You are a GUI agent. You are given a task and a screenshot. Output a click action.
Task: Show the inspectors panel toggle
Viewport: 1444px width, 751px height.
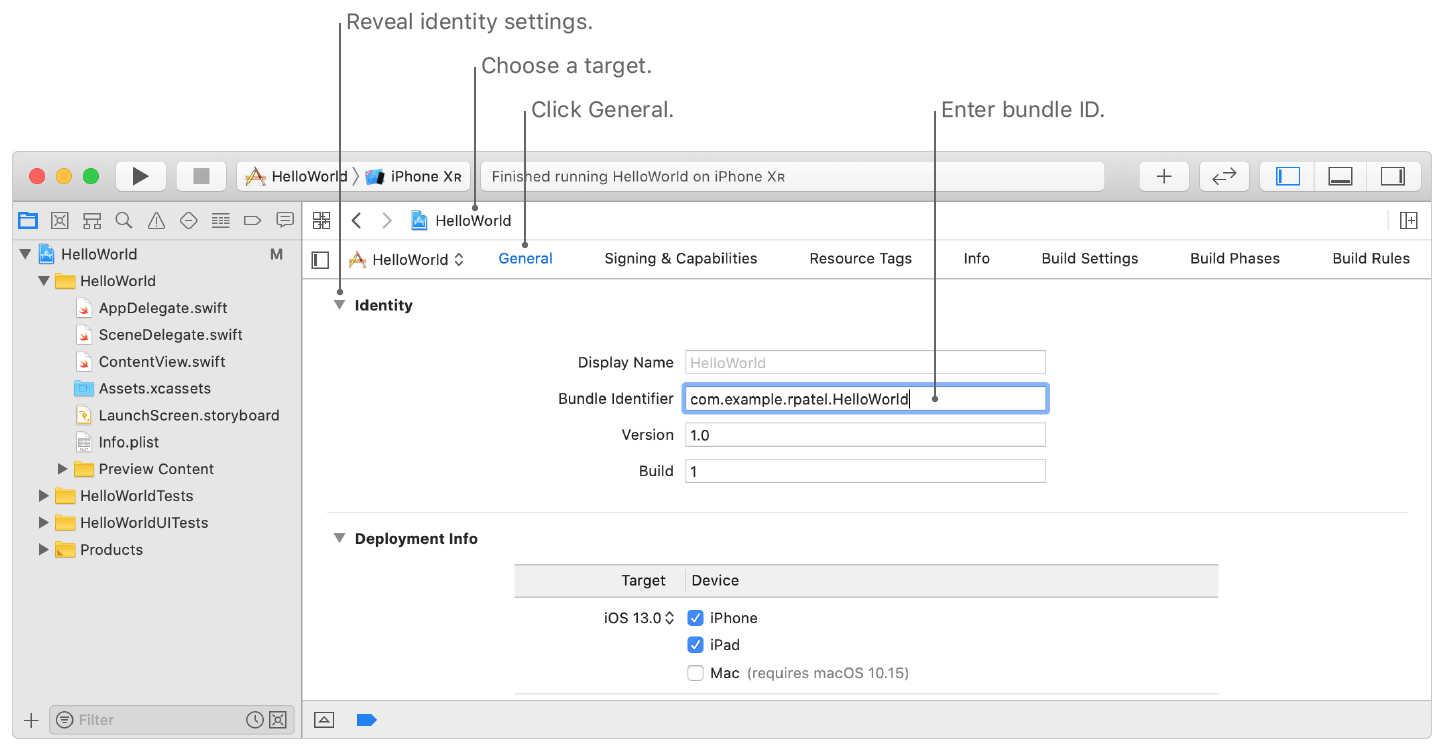pos(1393,176)
